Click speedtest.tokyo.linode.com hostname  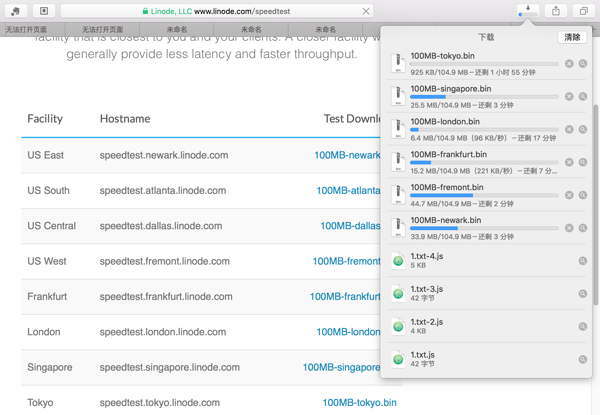[160, 403]
